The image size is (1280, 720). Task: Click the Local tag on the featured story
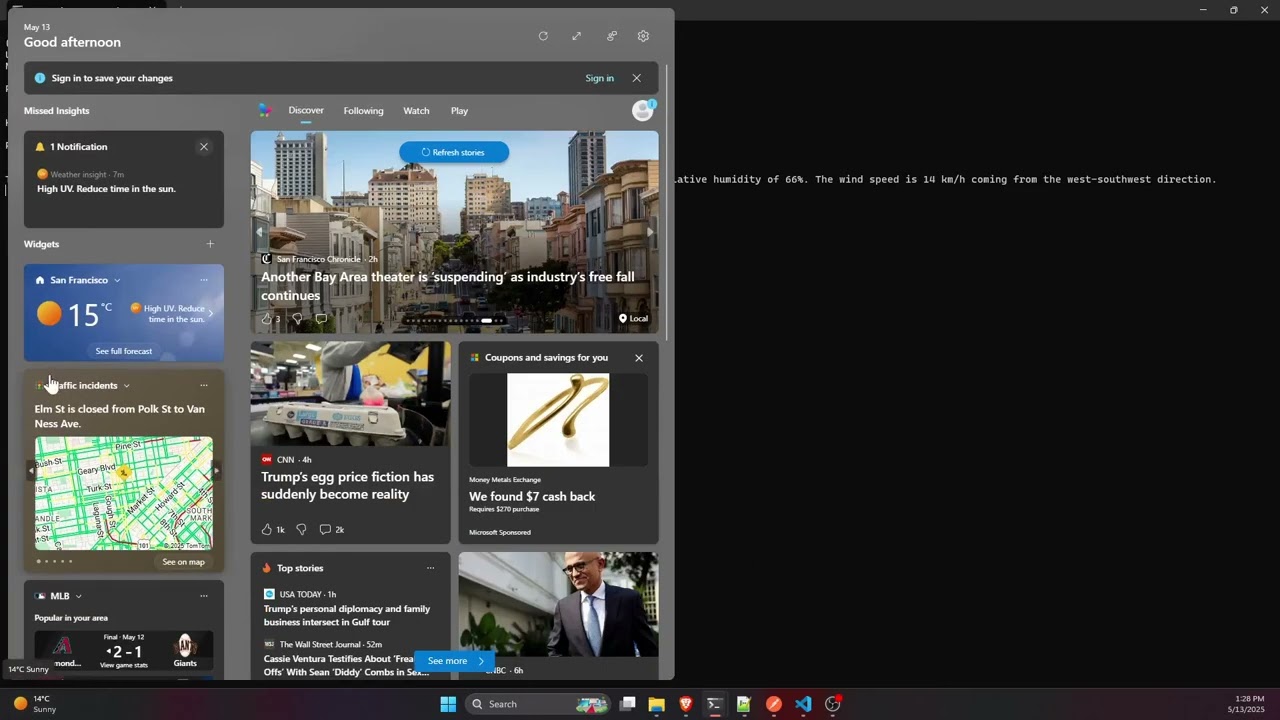tap(633, 319)
